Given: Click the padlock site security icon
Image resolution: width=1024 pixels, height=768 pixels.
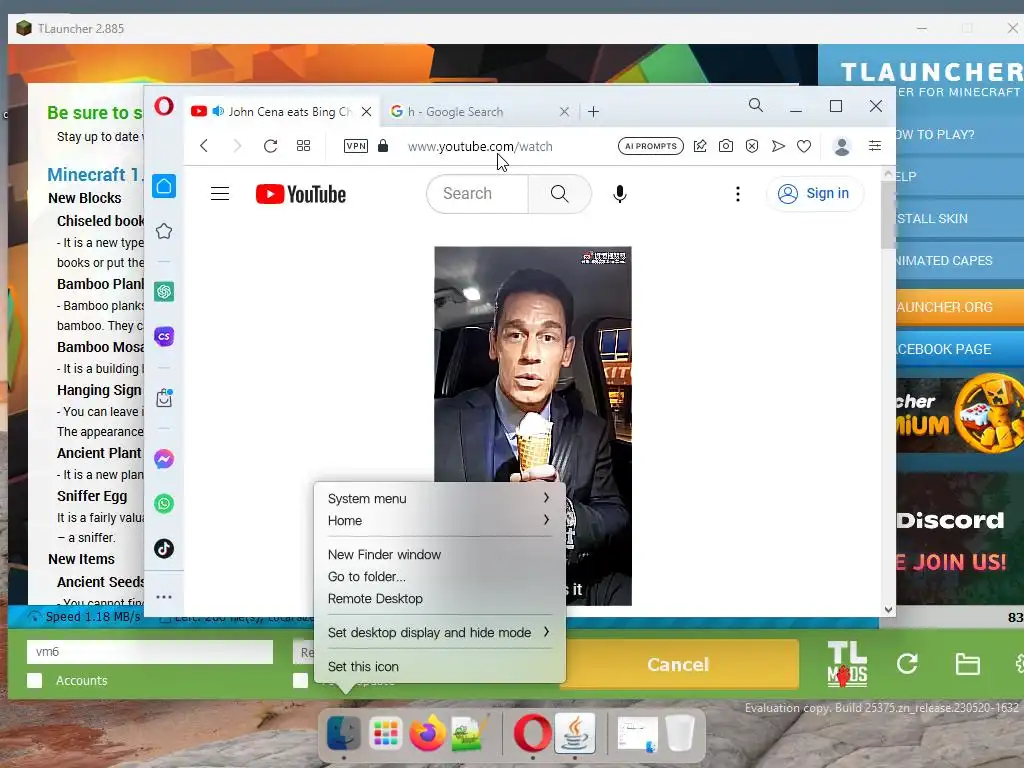Looking at the screenshot, I should (x=383, y=146).
